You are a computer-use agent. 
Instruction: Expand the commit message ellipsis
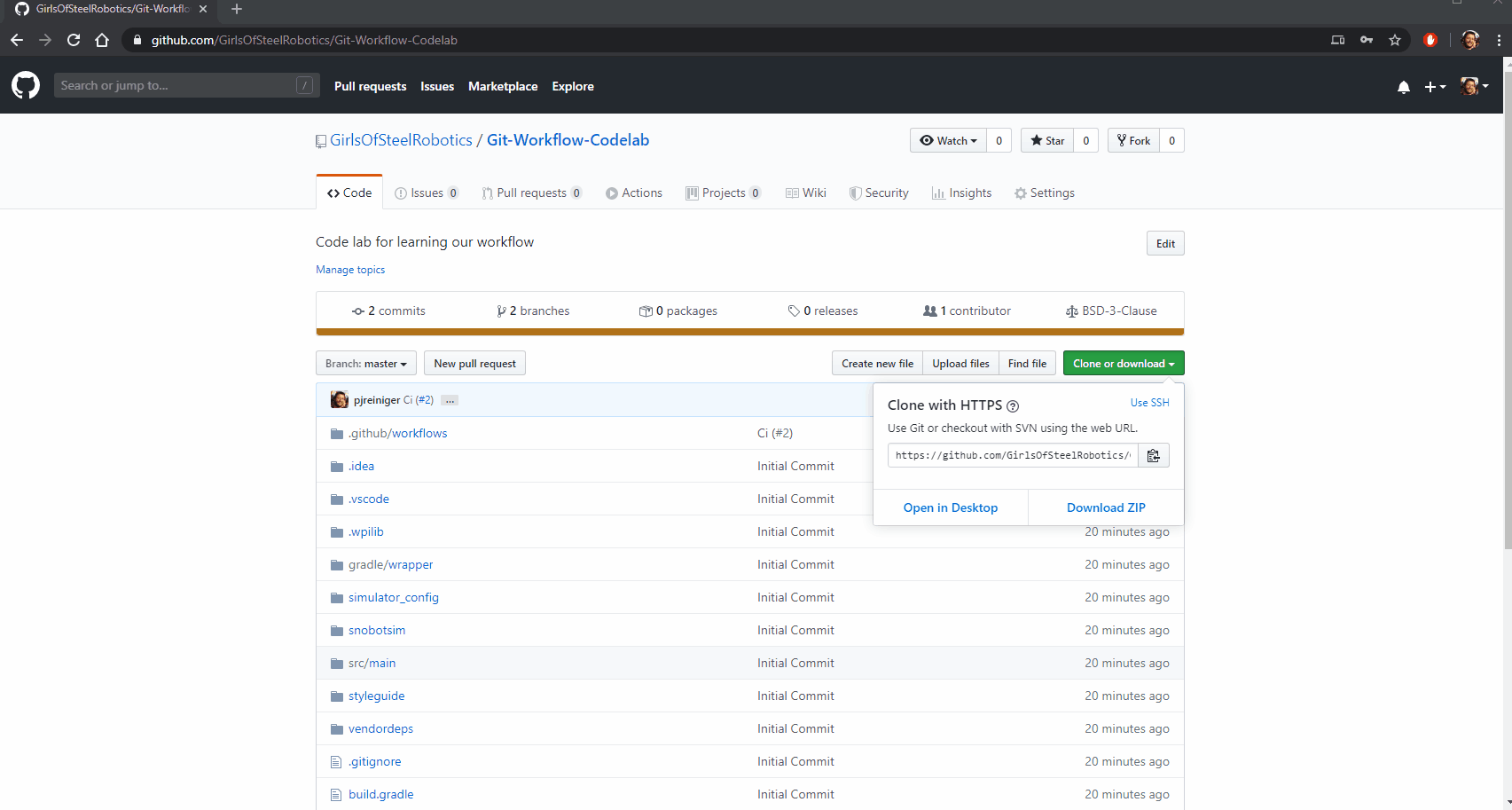click(x=450, y=400)
